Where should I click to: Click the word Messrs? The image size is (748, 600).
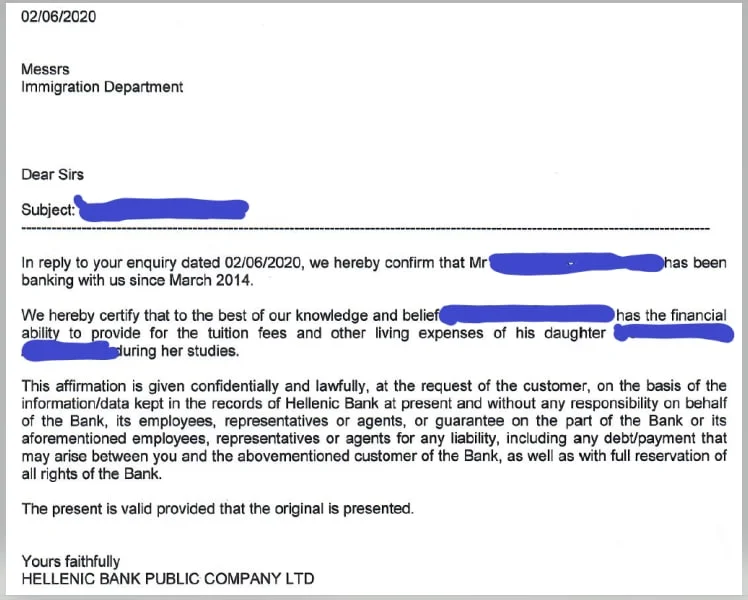pos(46,69)
